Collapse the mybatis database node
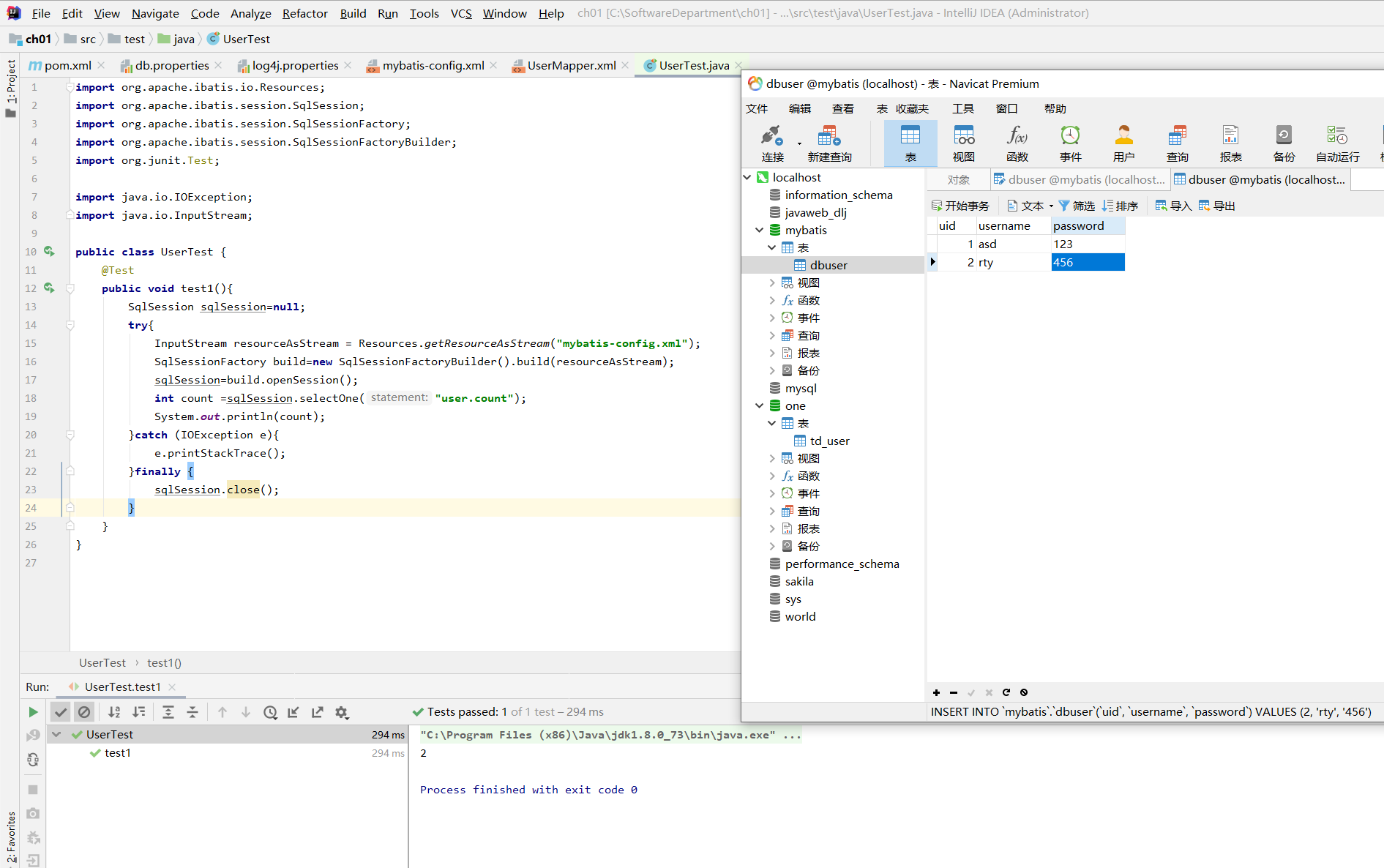The height and width of the screenshot is (868, 1384). [760, 230]
